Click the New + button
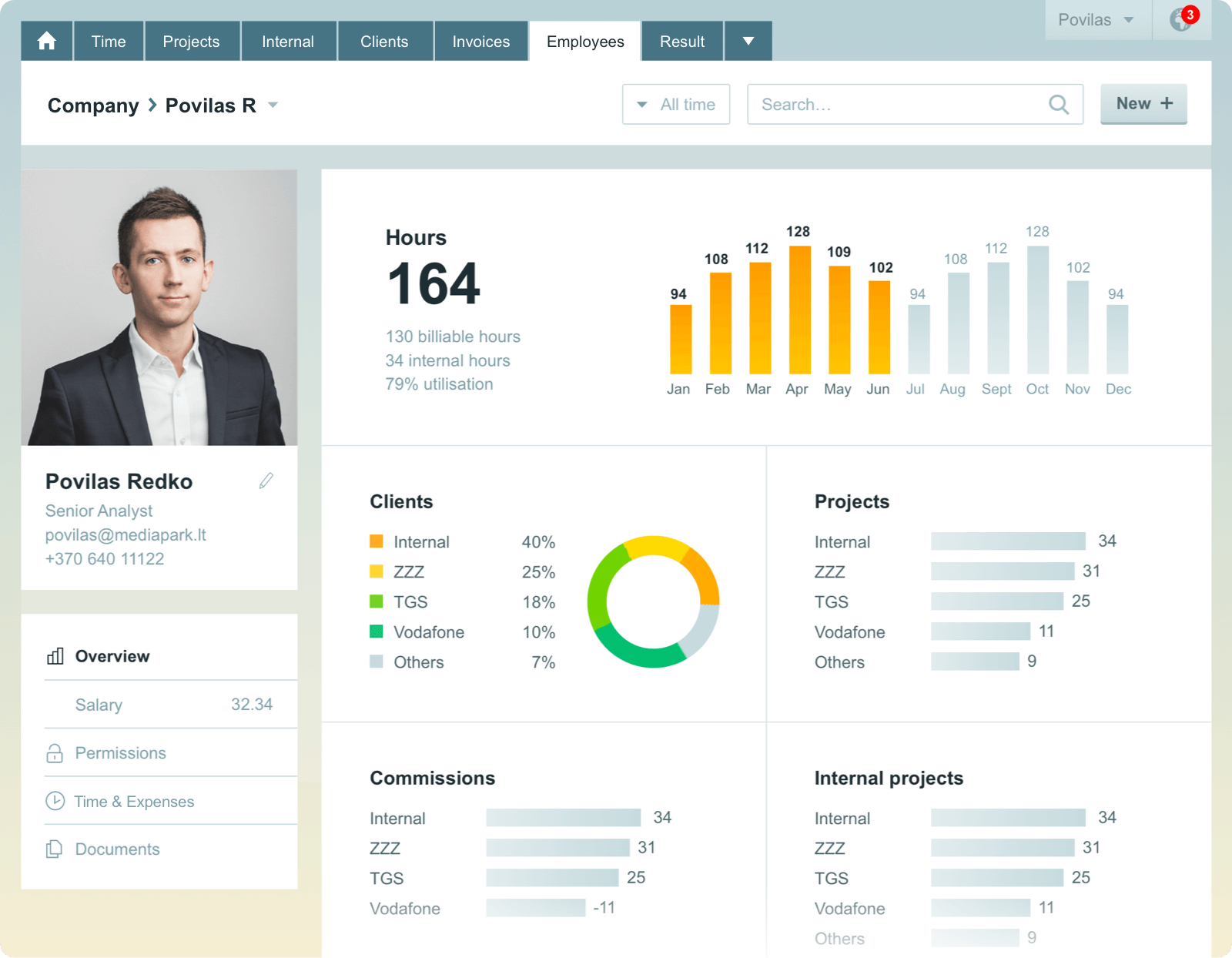The image size is (1232, 958). click(x=1143, y=104)
